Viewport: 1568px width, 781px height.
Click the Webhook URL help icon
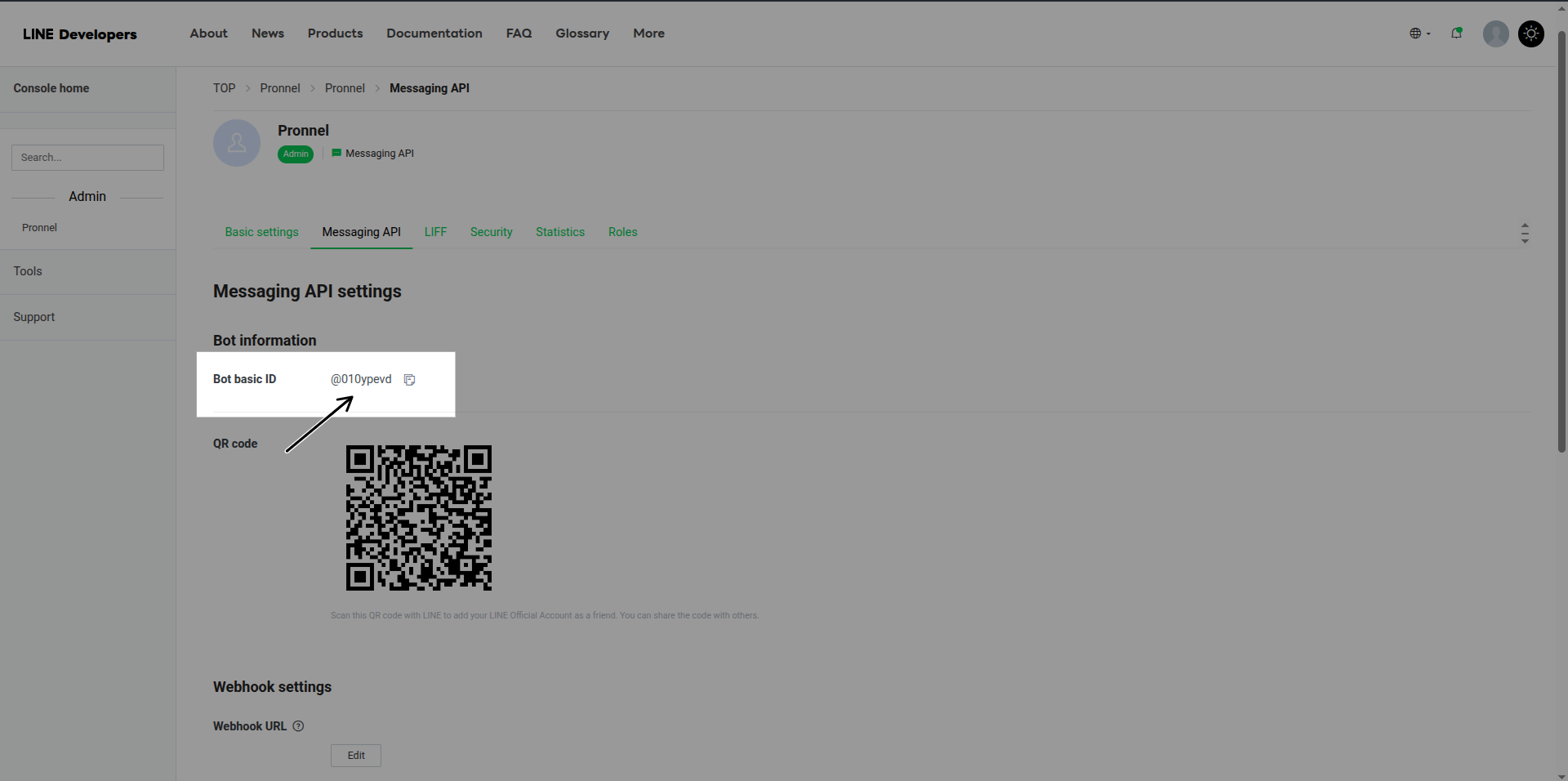pyautogui.click(x=298, y=726)
